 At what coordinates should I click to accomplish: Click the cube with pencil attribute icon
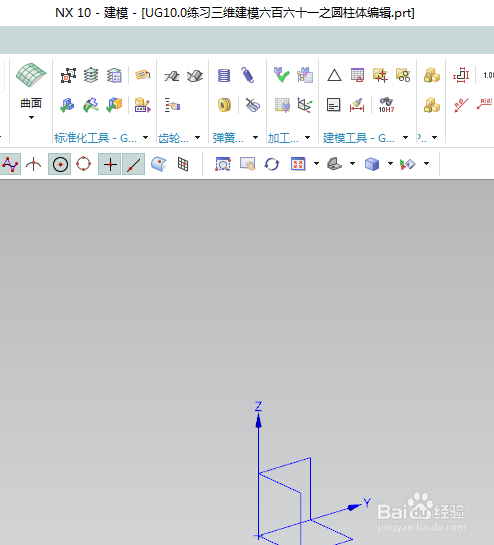click(143, 105)
